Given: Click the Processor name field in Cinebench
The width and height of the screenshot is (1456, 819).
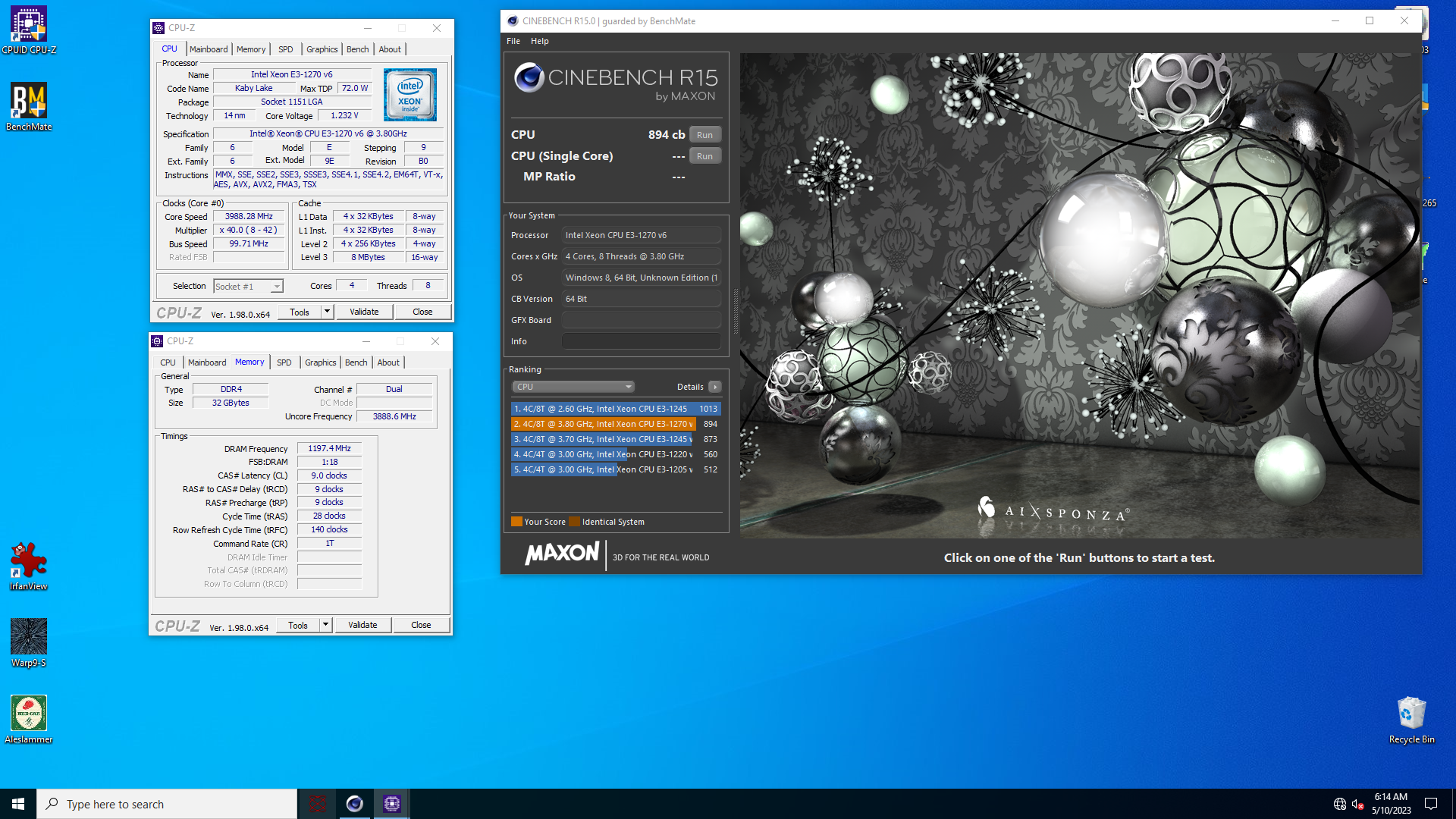Looking at the screenshot, I should [641, 235].
